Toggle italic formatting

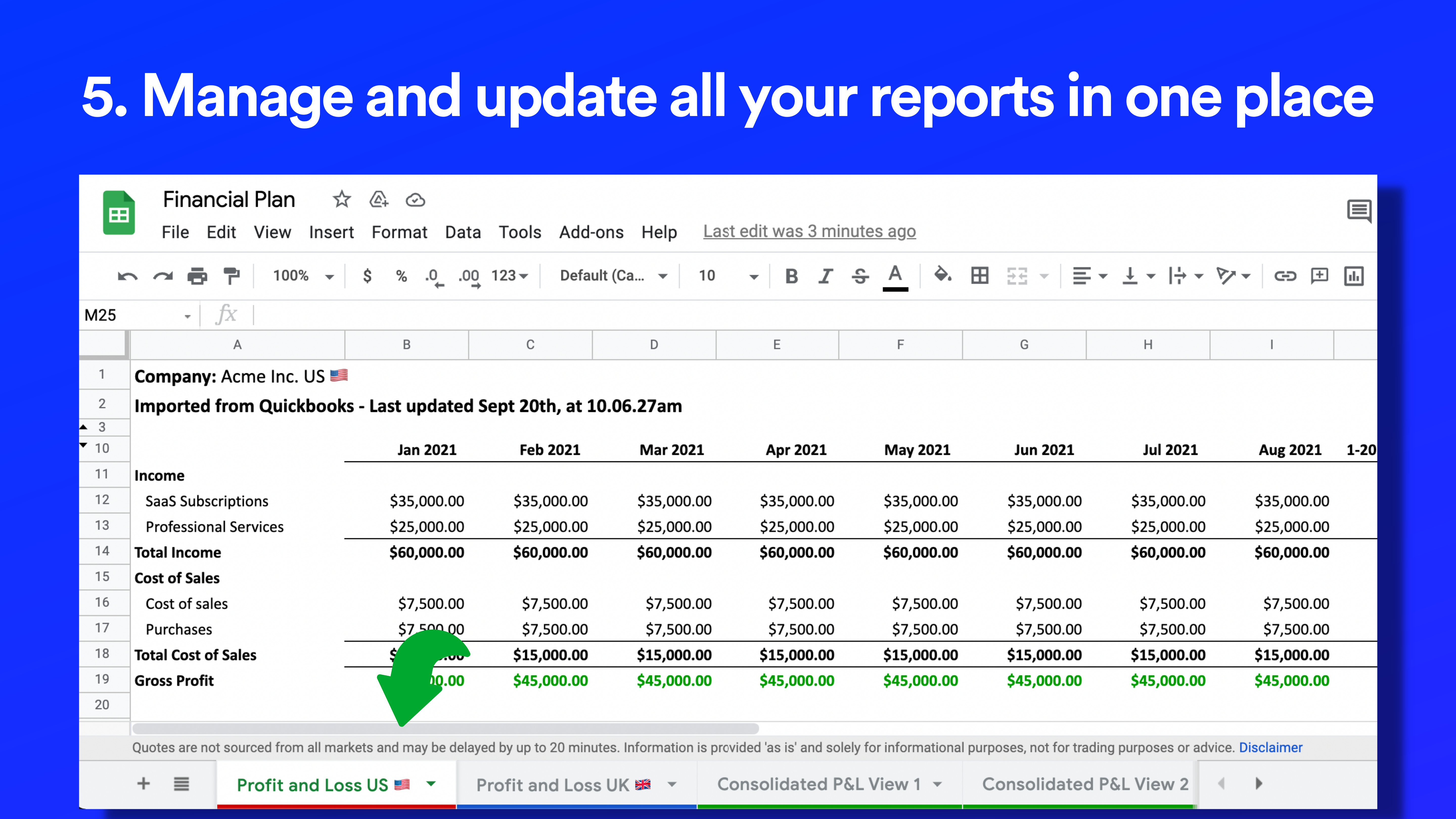coord(826,276)
